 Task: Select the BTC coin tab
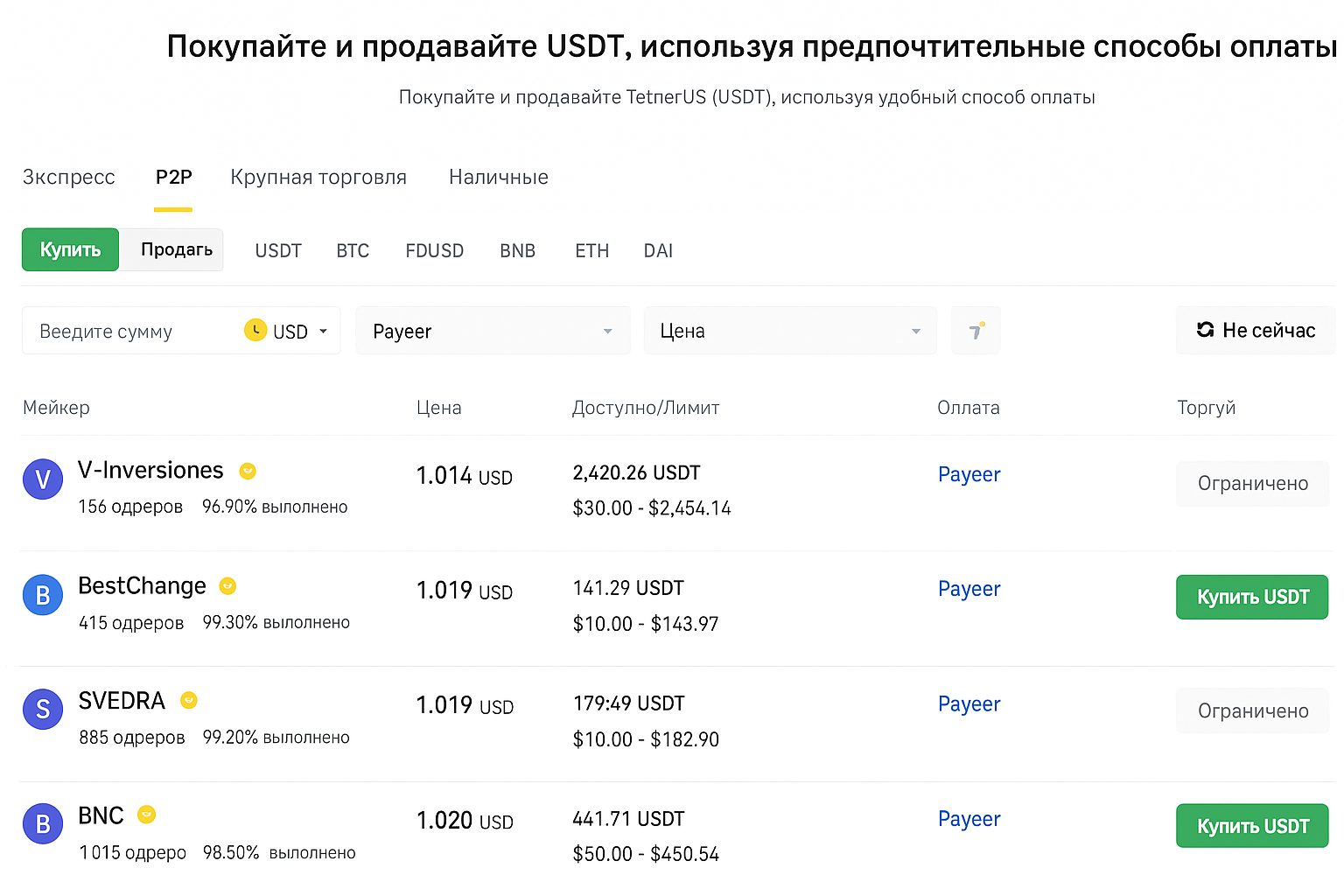point(353,251)
